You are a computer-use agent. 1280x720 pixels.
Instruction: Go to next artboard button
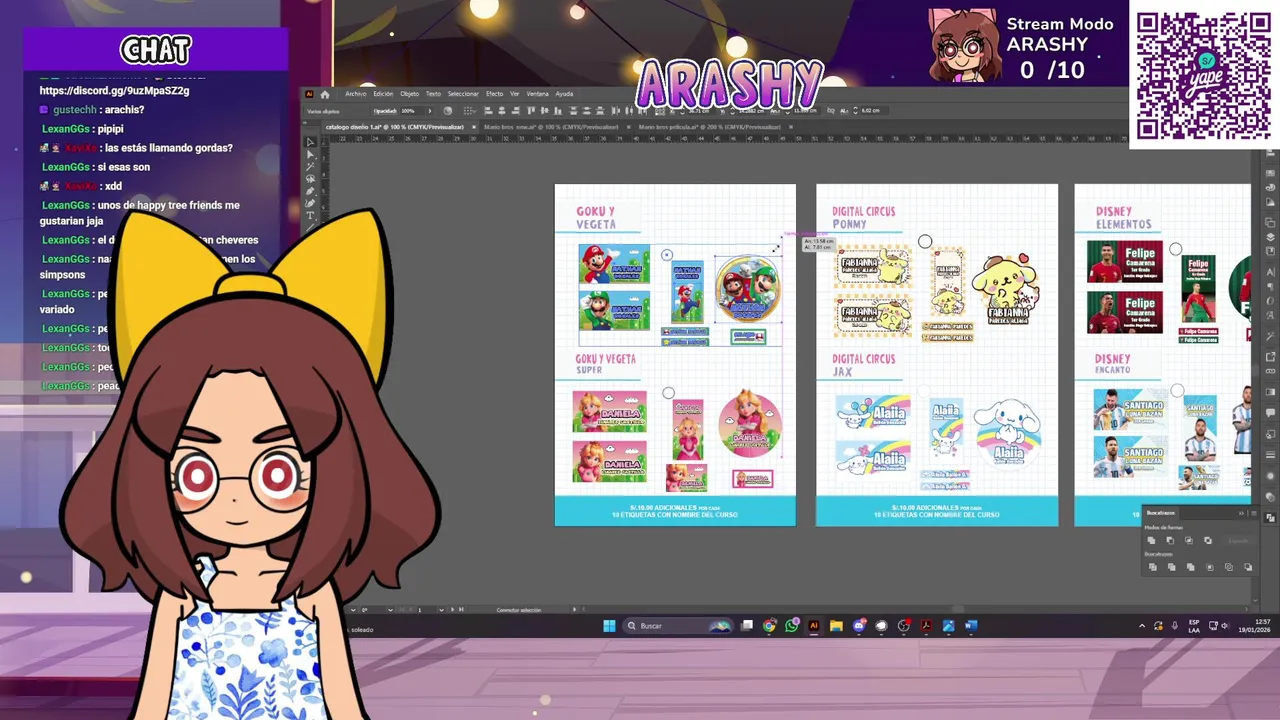point(452,609)
